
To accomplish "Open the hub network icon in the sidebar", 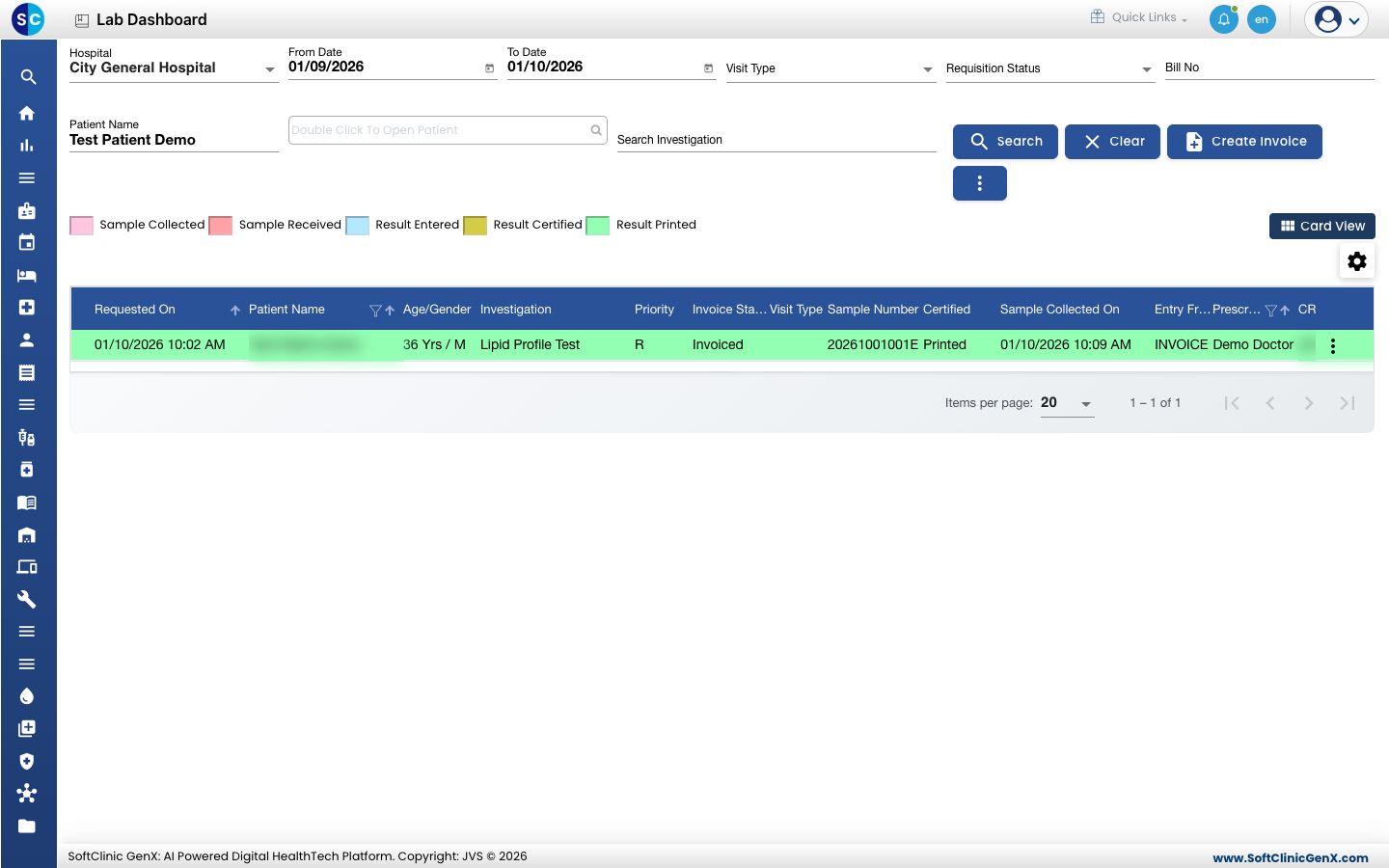I will coord(27,794).
